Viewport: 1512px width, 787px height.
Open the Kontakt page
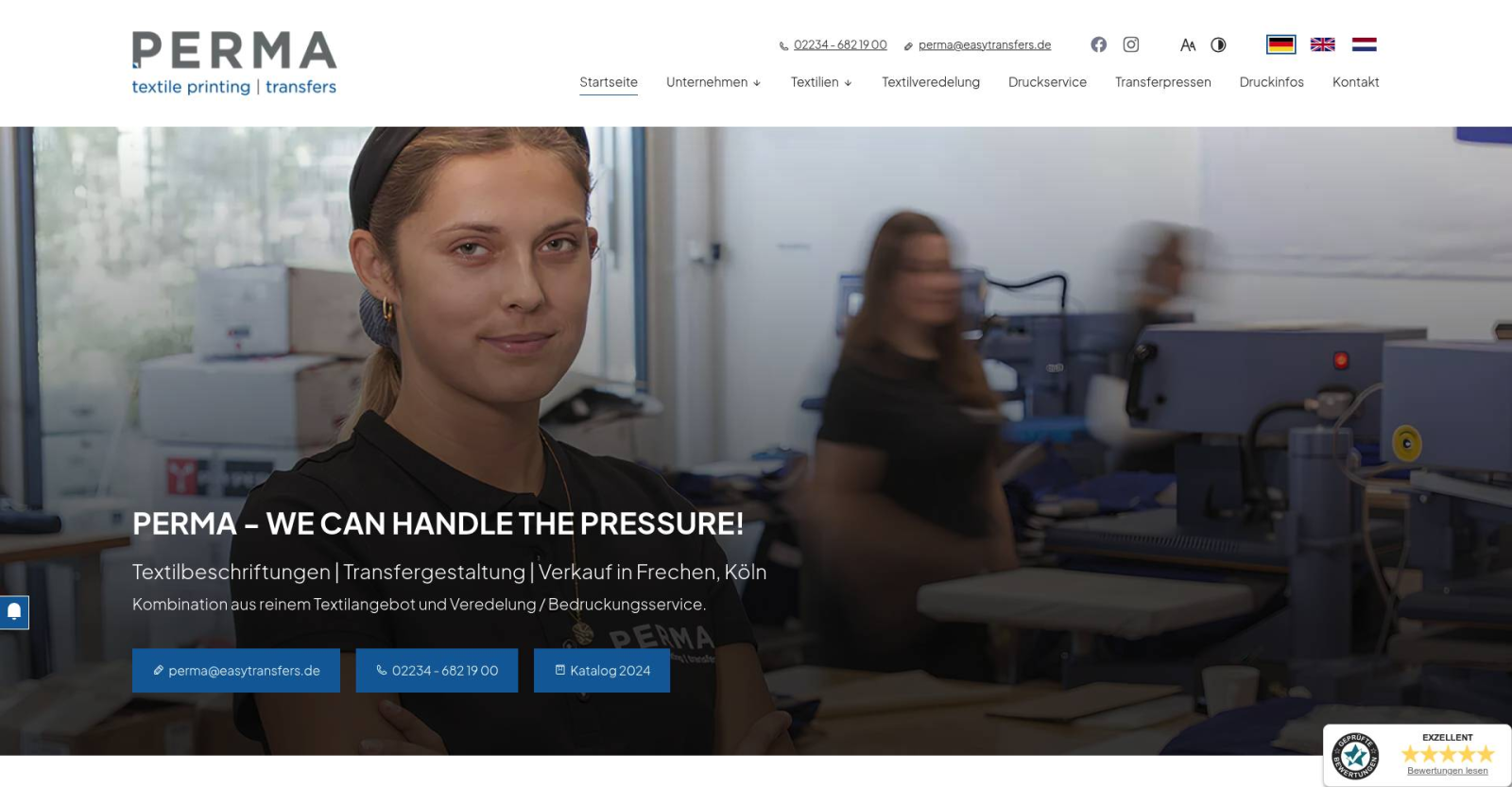click(x=1356, y=82)
